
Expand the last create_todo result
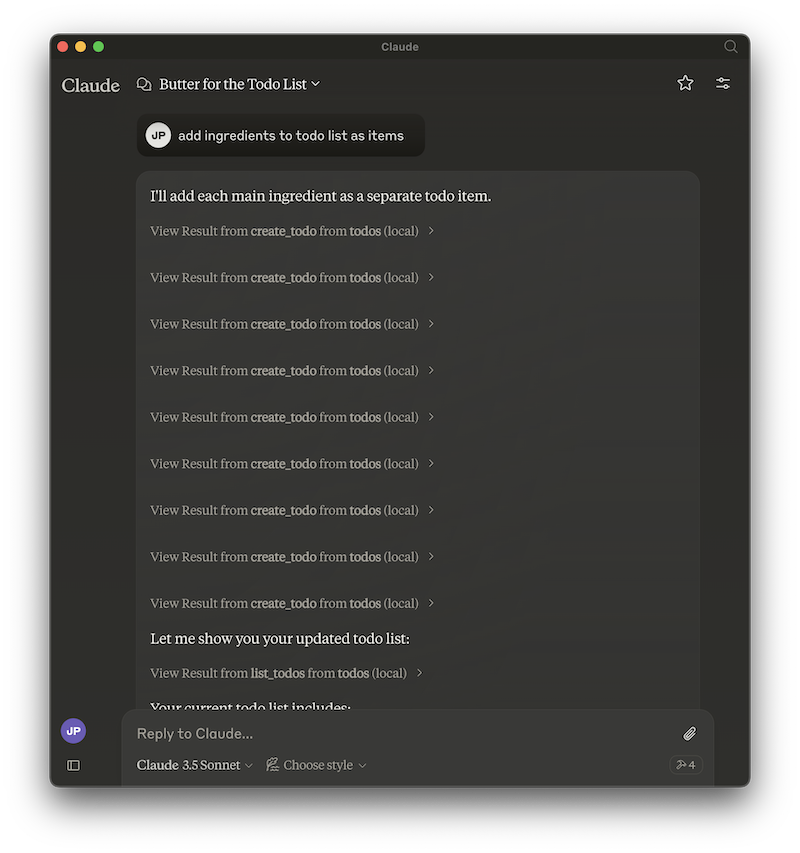290,603
